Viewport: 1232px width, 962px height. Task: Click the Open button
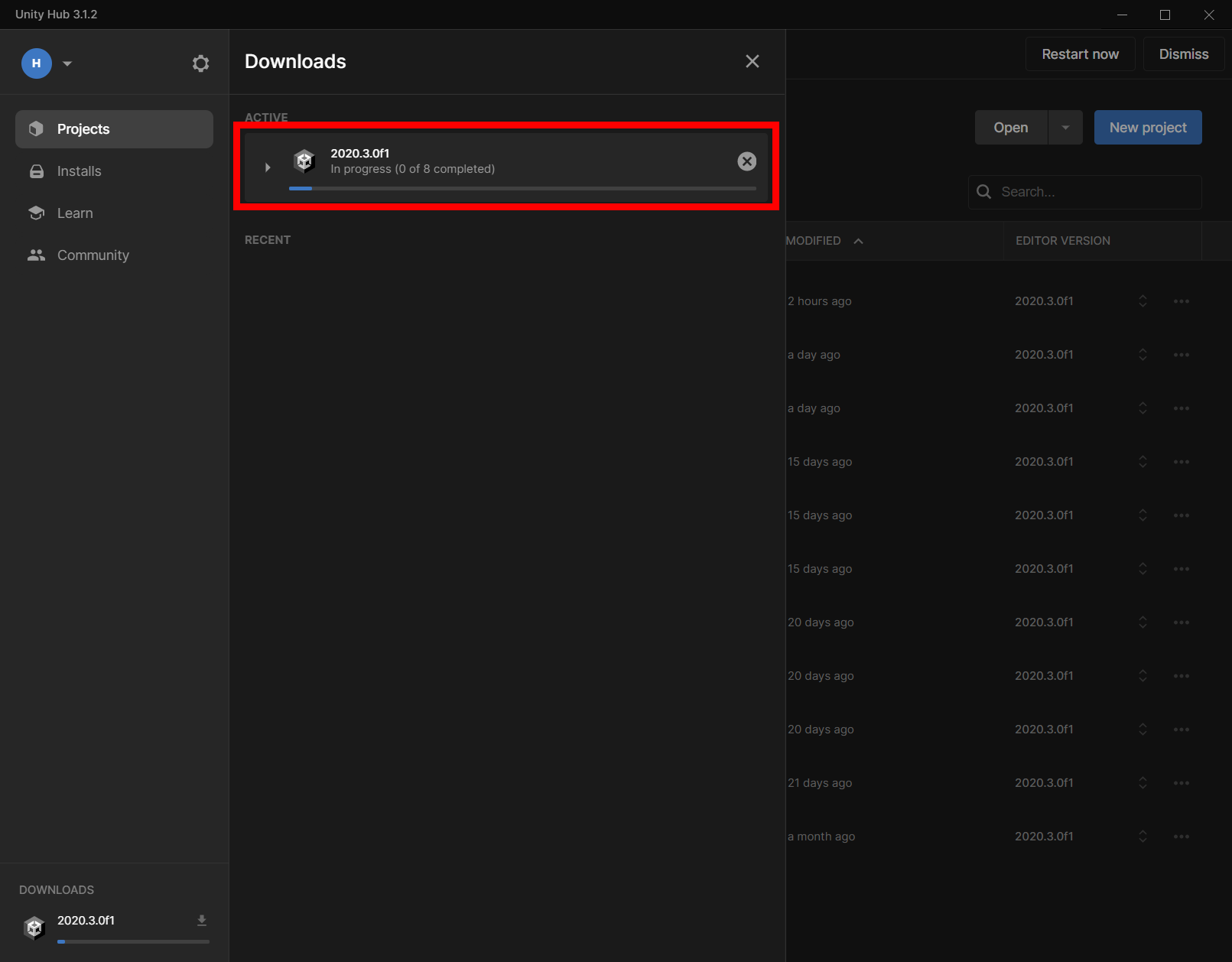pos(1010,128)
